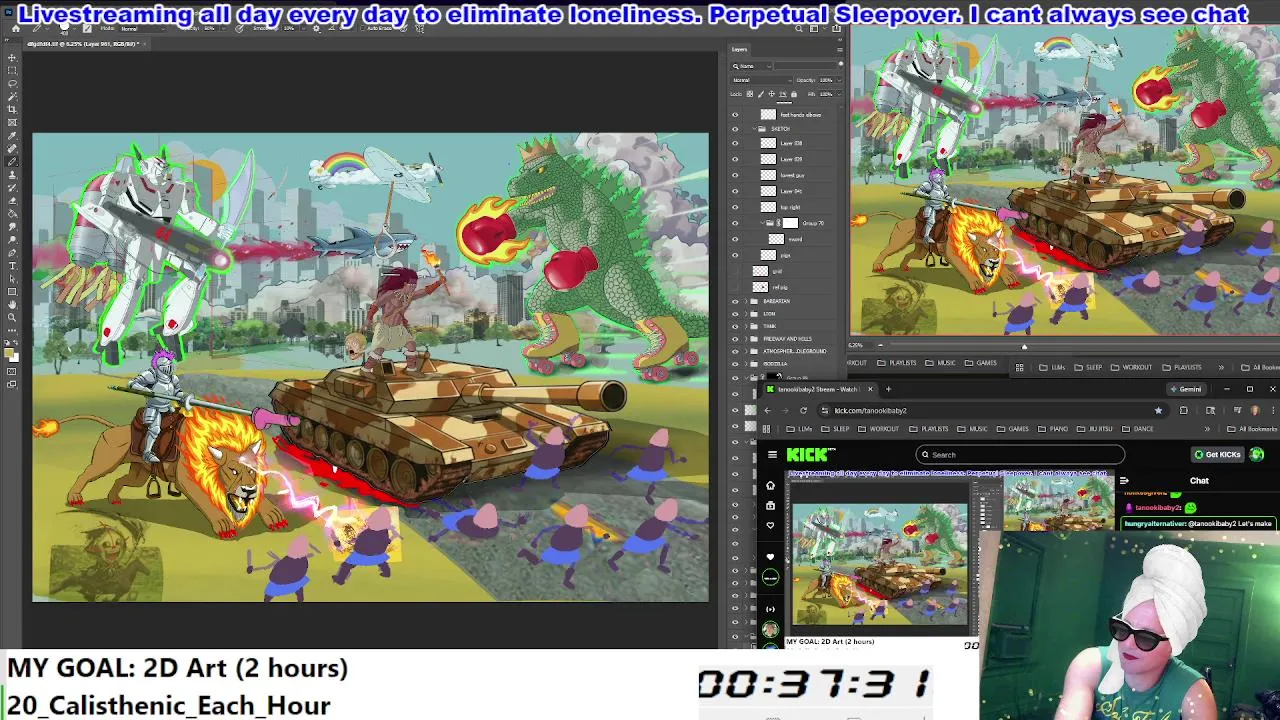Viewport: 1280px width, 720px height.
Task: Select the Eyedropper tool
Action: pyautogui.click(x=12, y=136)
